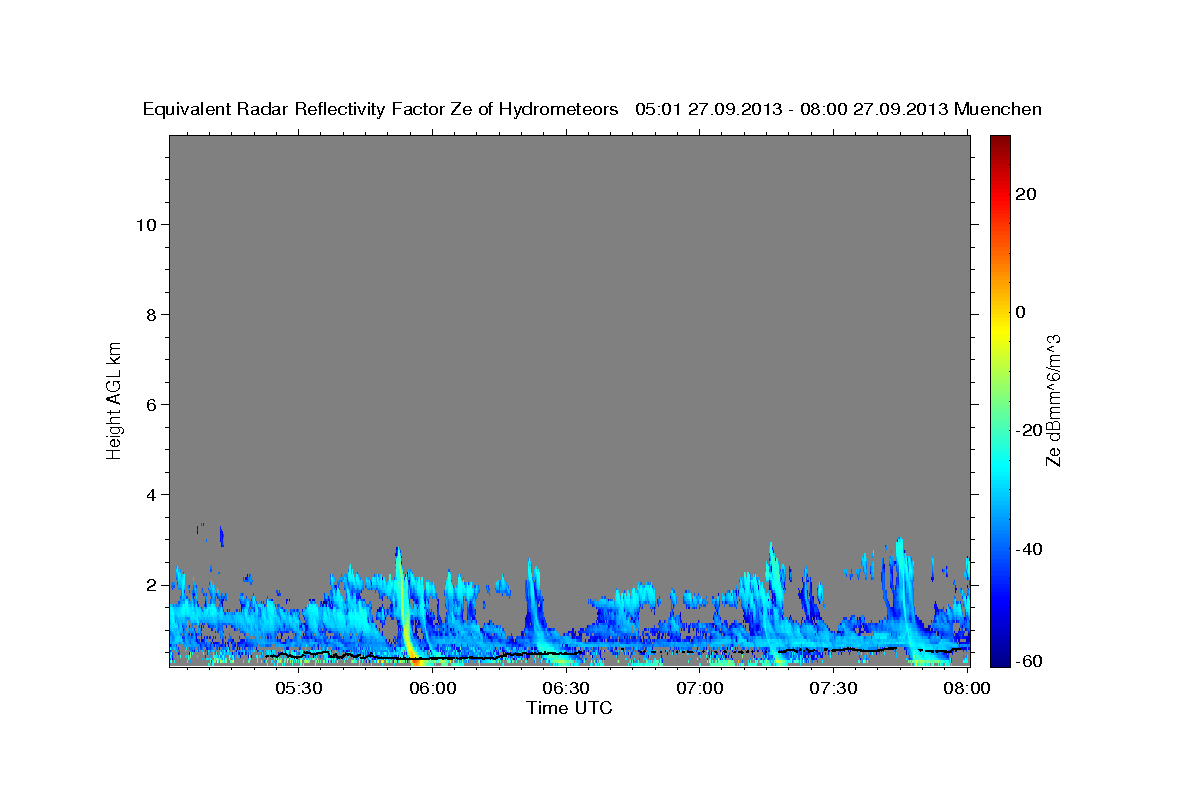Click the 05:30 time tick label

(299, 688)
